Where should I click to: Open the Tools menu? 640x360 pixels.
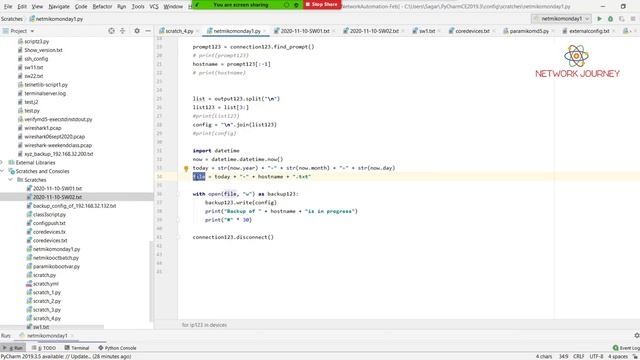[x=138, y=7]
